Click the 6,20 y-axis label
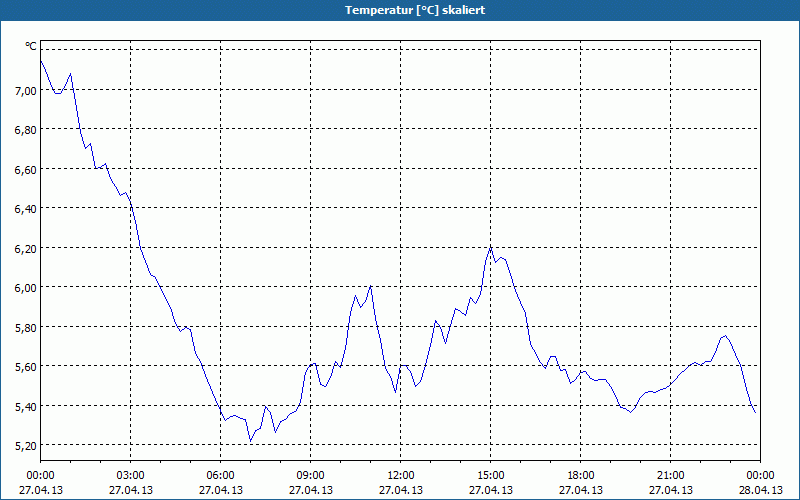Image resolution: width=800 pixels, height=500 pixels. 26,248
